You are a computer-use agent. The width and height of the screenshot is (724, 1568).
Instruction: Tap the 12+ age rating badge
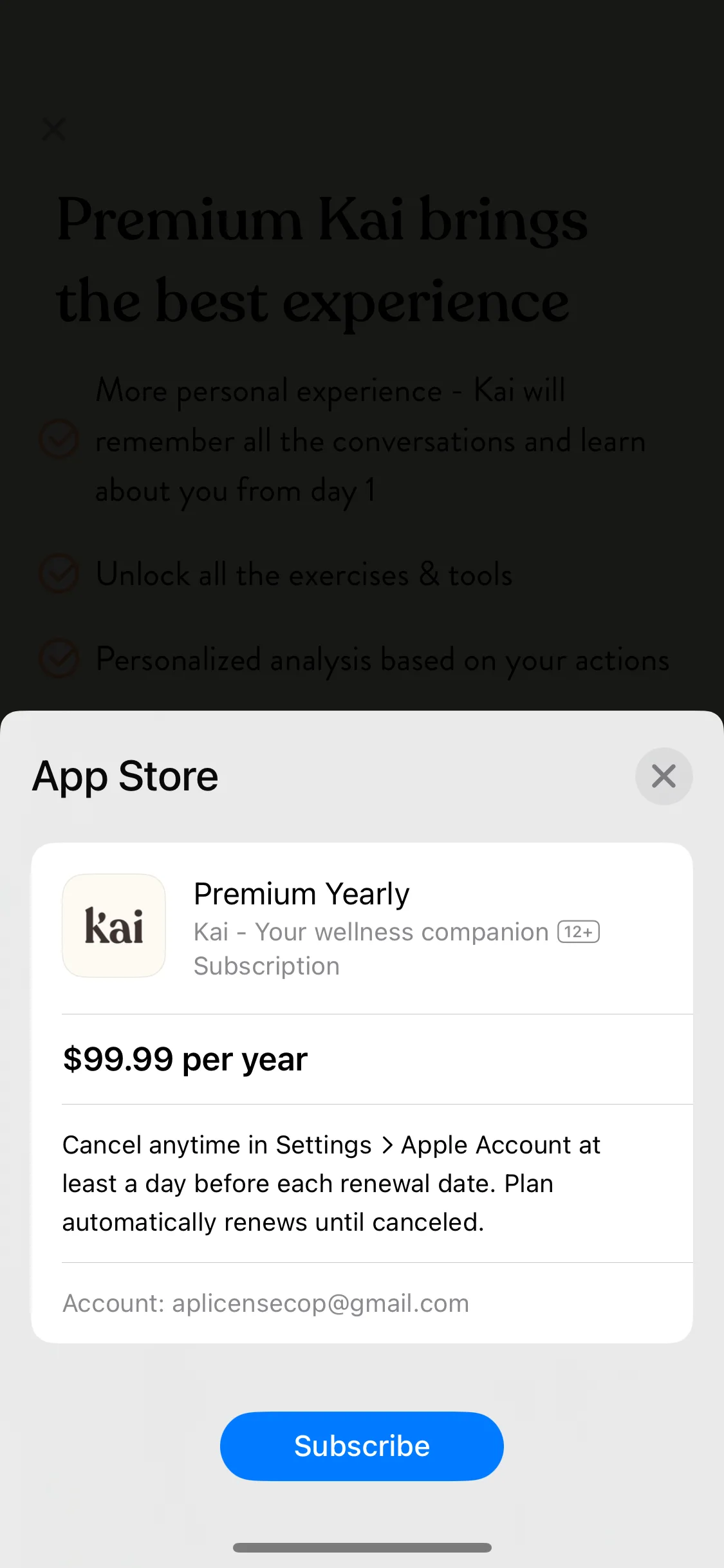coord(579,931)
